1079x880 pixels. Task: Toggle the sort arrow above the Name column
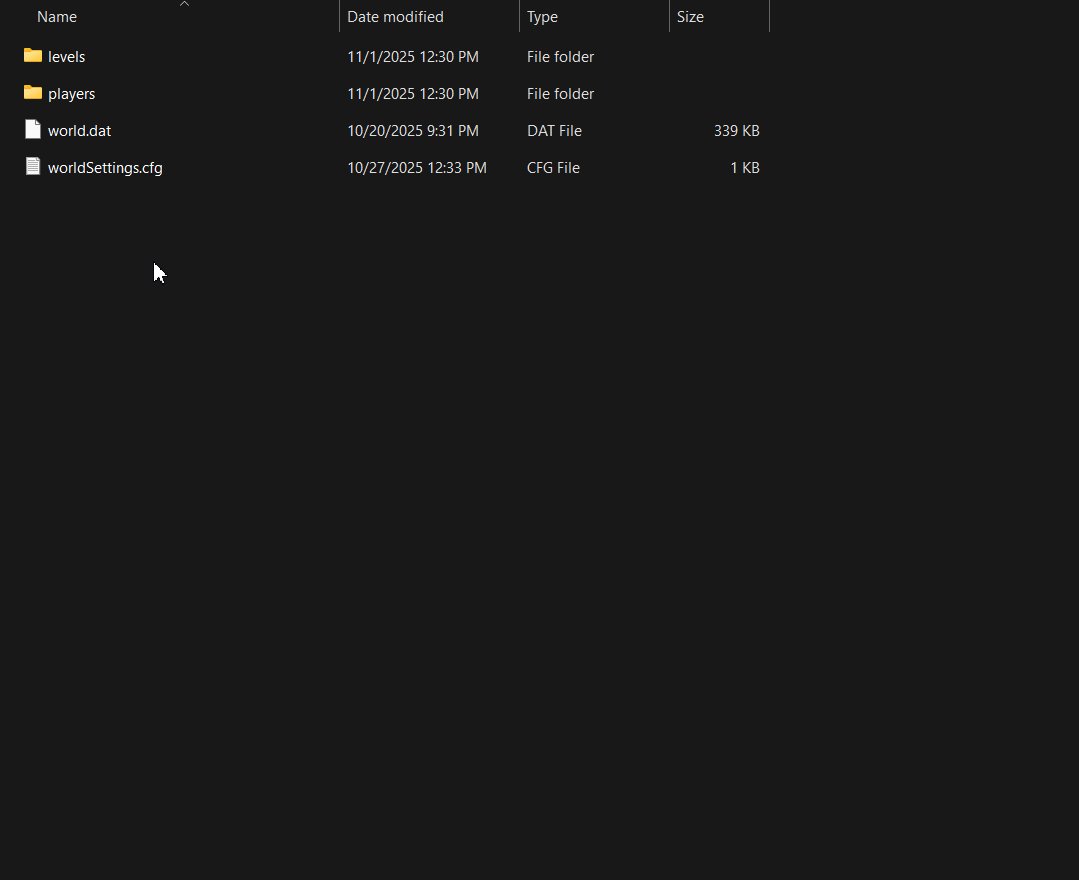[184, 4]
